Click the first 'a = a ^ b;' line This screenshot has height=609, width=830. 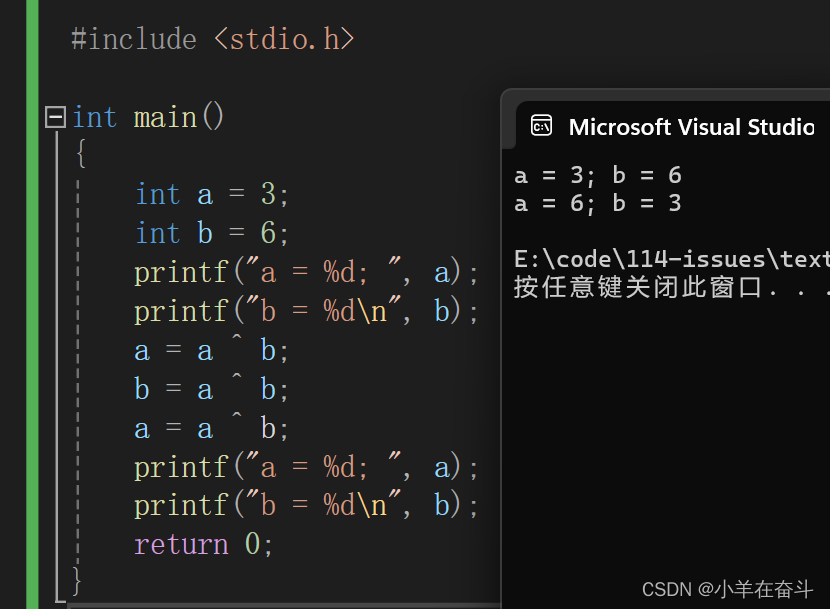[x=211, y=350]
